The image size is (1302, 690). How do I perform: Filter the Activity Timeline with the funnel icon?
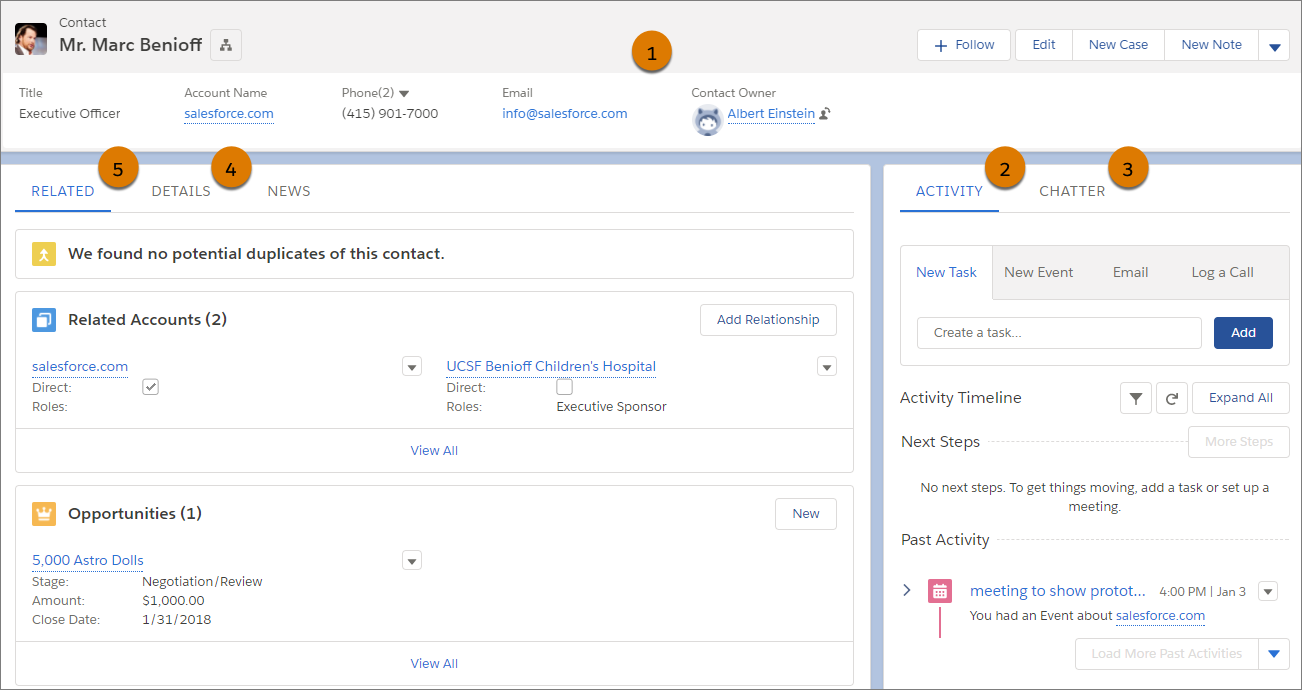point(1136,398)
